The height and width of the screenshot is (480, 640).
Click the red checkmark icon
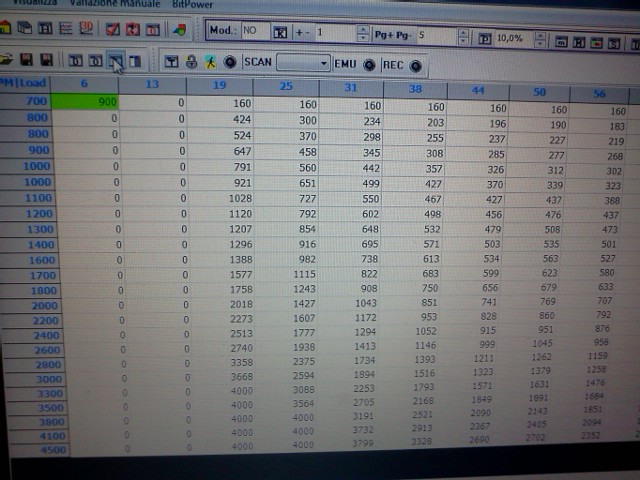click(x=113, y=29)
